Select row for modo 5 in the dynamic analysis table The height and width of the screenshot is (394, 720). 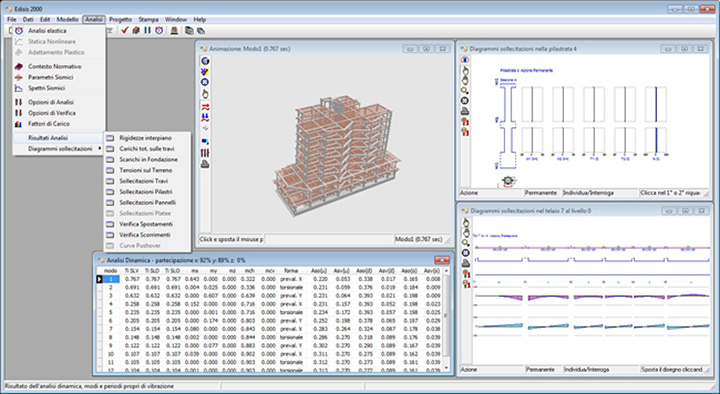[271, 312]
